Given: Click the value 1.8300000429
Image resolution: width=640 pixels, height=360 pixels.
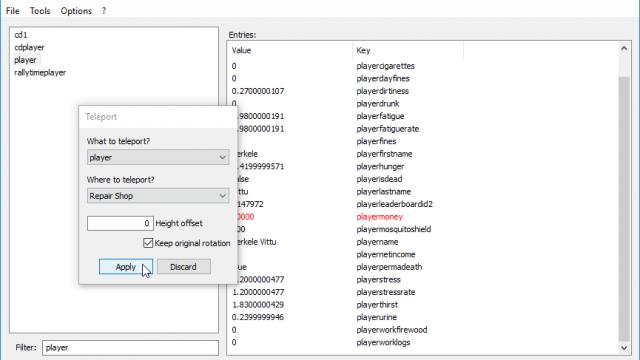Looking at the screenshot, I should pos(258,305).
